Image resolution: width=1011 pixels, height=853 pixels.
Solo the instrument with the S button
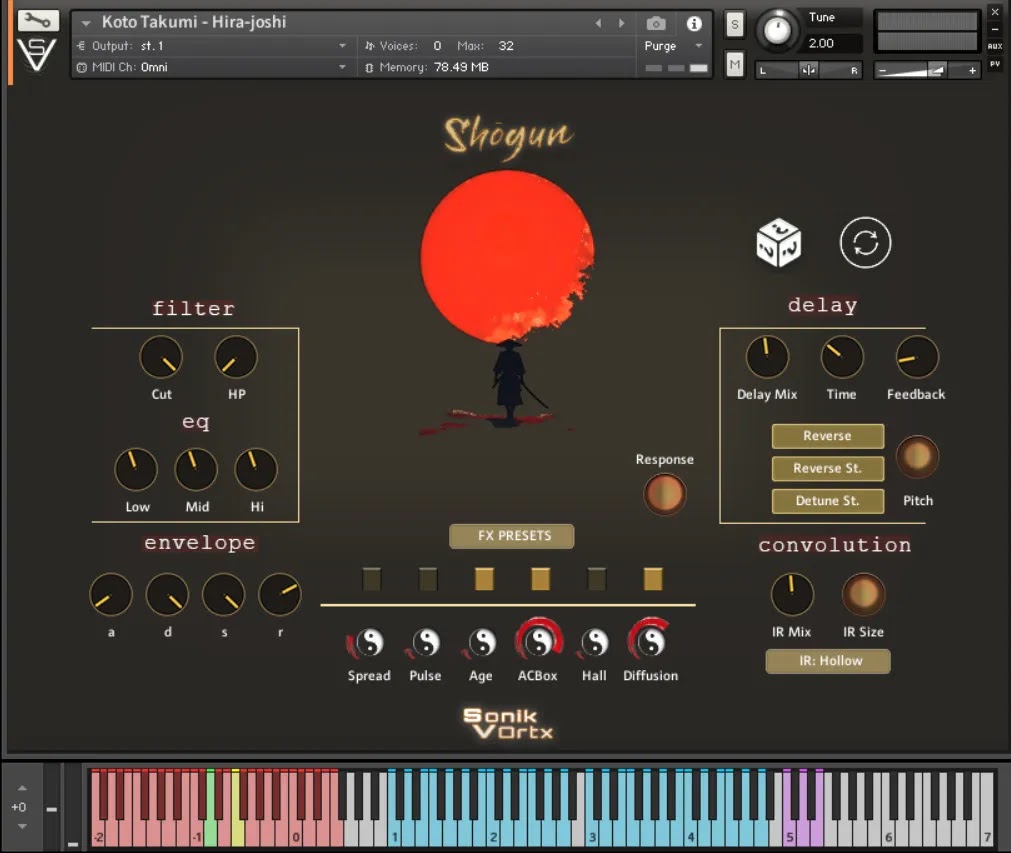point(734,22)
